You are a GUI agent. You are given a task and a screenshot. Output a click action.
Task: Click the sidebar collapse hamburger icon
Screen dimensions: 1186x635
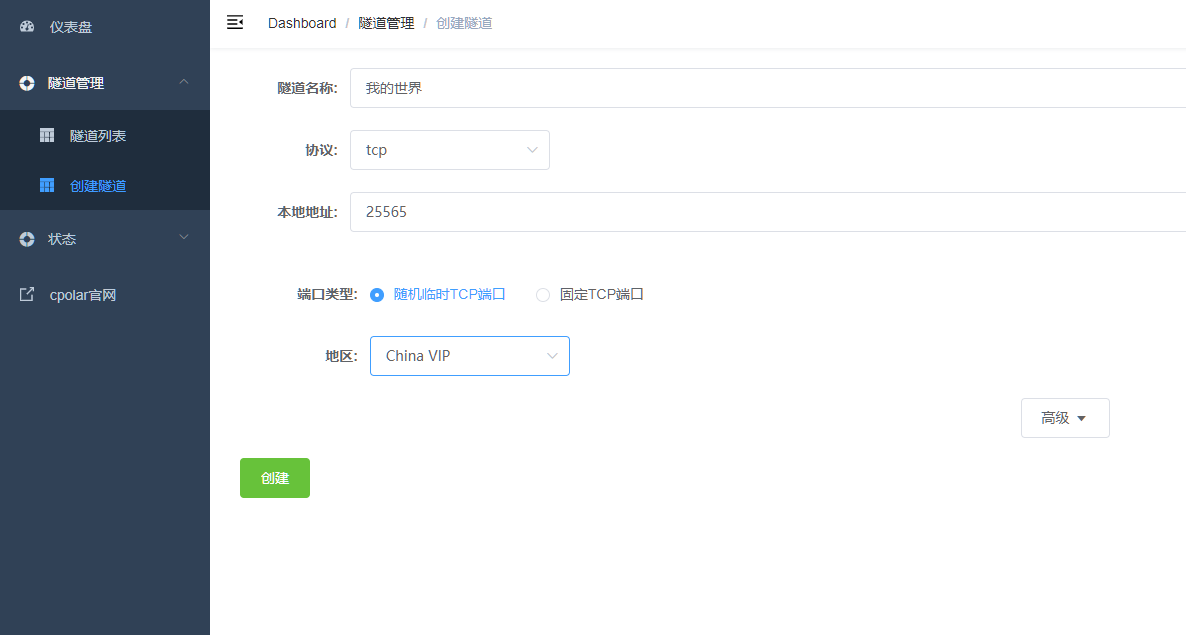tap(234, 21)
